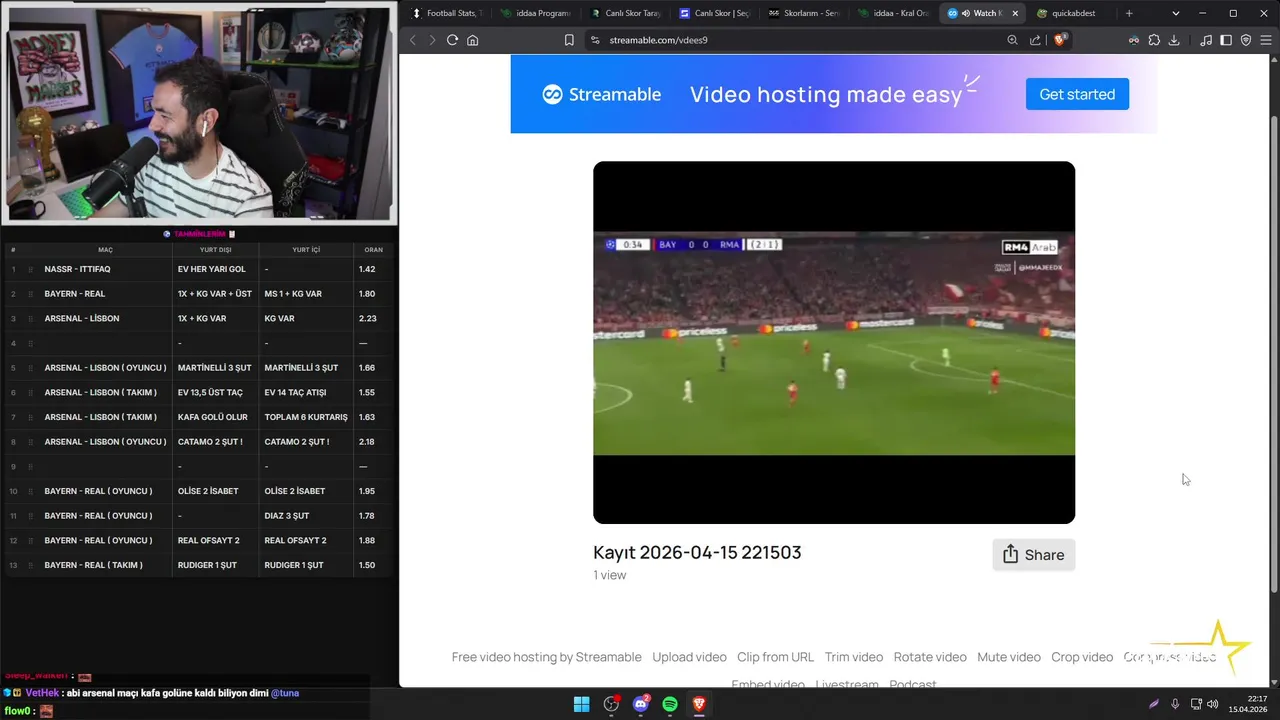Switch to the Canlı Skor | Seç tab
Image resolution: width=1280 pixels, height=720 pixels.
pos(714,13)
